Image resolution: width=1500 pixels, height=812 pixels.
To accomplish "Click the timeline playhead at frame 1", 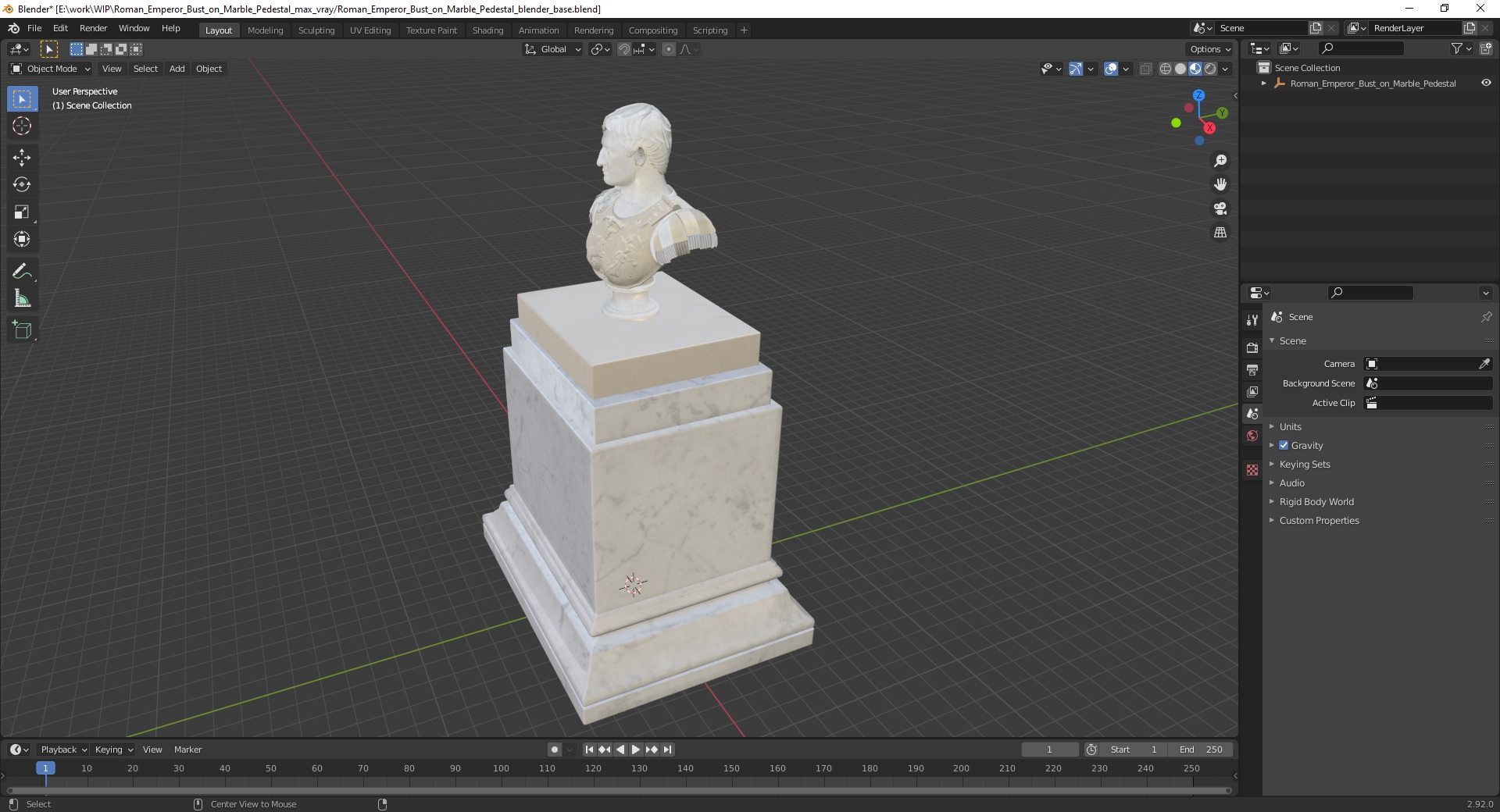I will pyautogui.click(x=45, y=768).
